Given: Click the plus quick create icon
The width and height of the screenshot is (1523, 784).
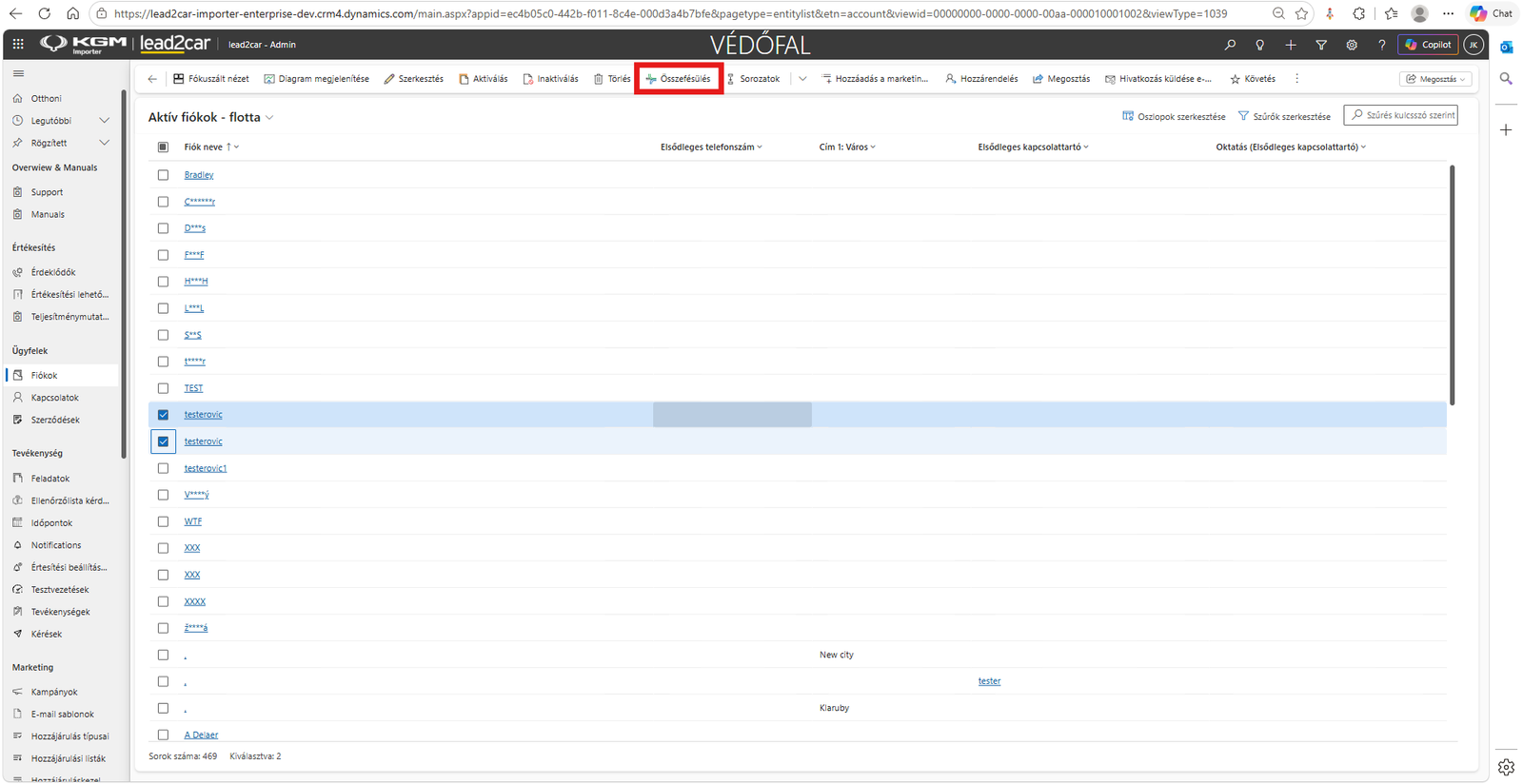Looking at the screenshot, I should (x=1291, y=45).
